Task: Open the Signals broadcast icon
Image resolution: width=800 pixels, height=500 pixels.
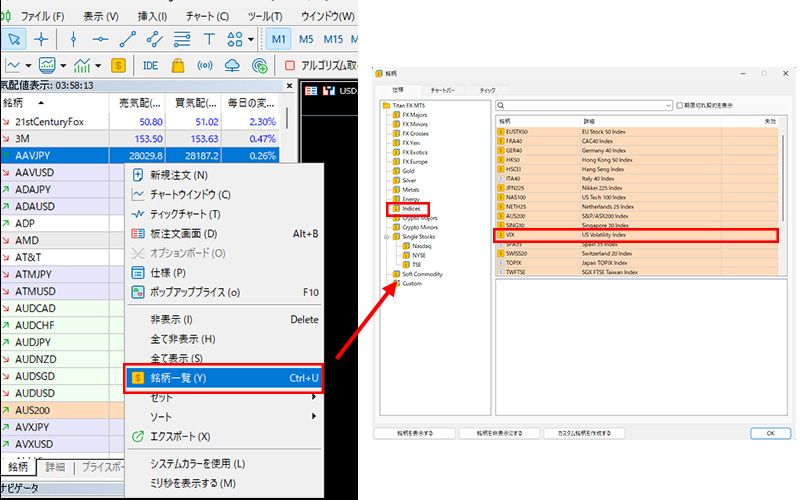Action: point(205,66)
